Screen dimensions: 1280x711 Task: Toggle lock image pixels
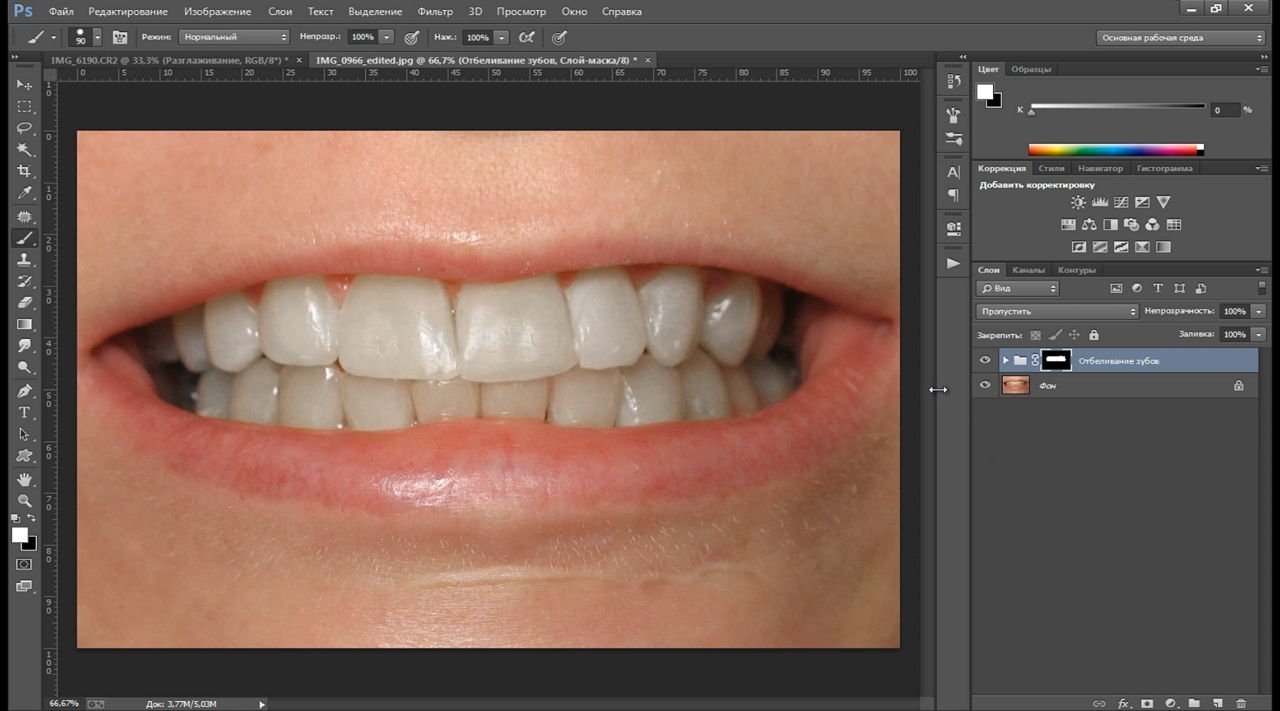click(1054, 335)
